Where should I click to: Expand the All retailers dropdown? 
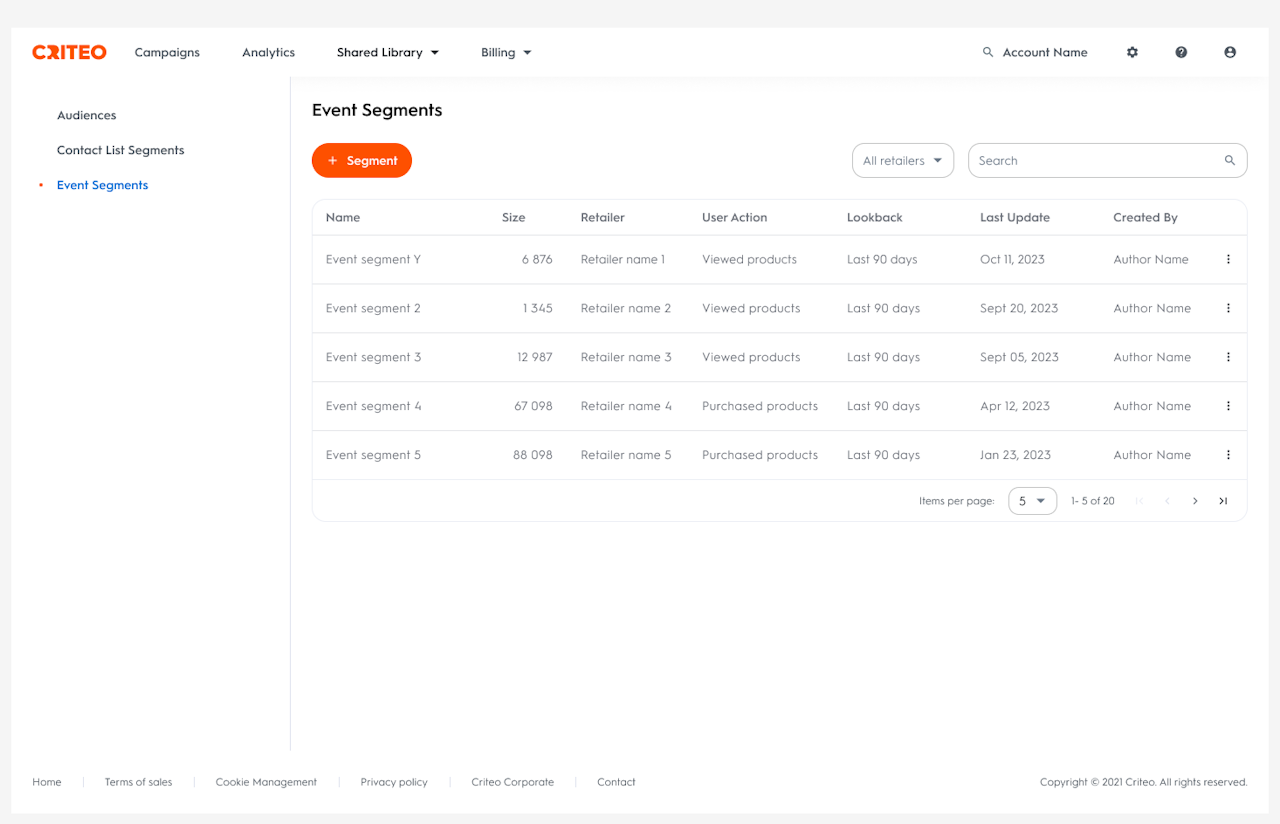pyautogui.click(x=903, y=161)
